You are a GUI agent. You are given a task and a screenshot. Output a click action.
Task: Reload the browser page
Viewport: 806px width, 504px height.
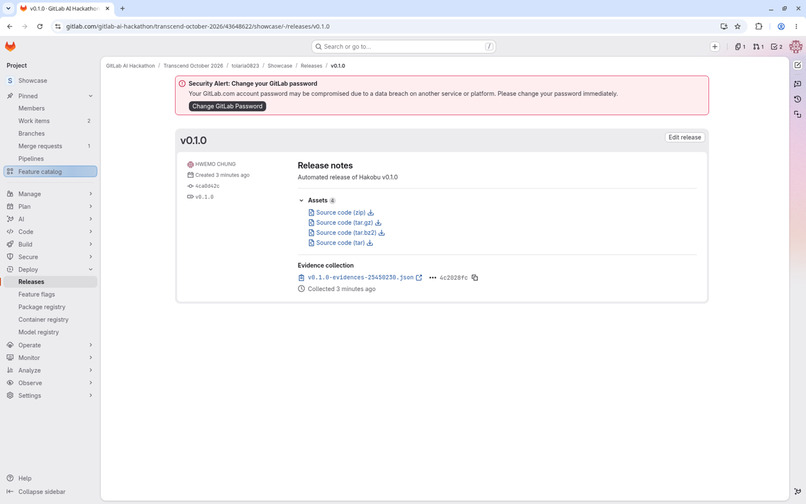pyautogui.click(x=40, y=26)
